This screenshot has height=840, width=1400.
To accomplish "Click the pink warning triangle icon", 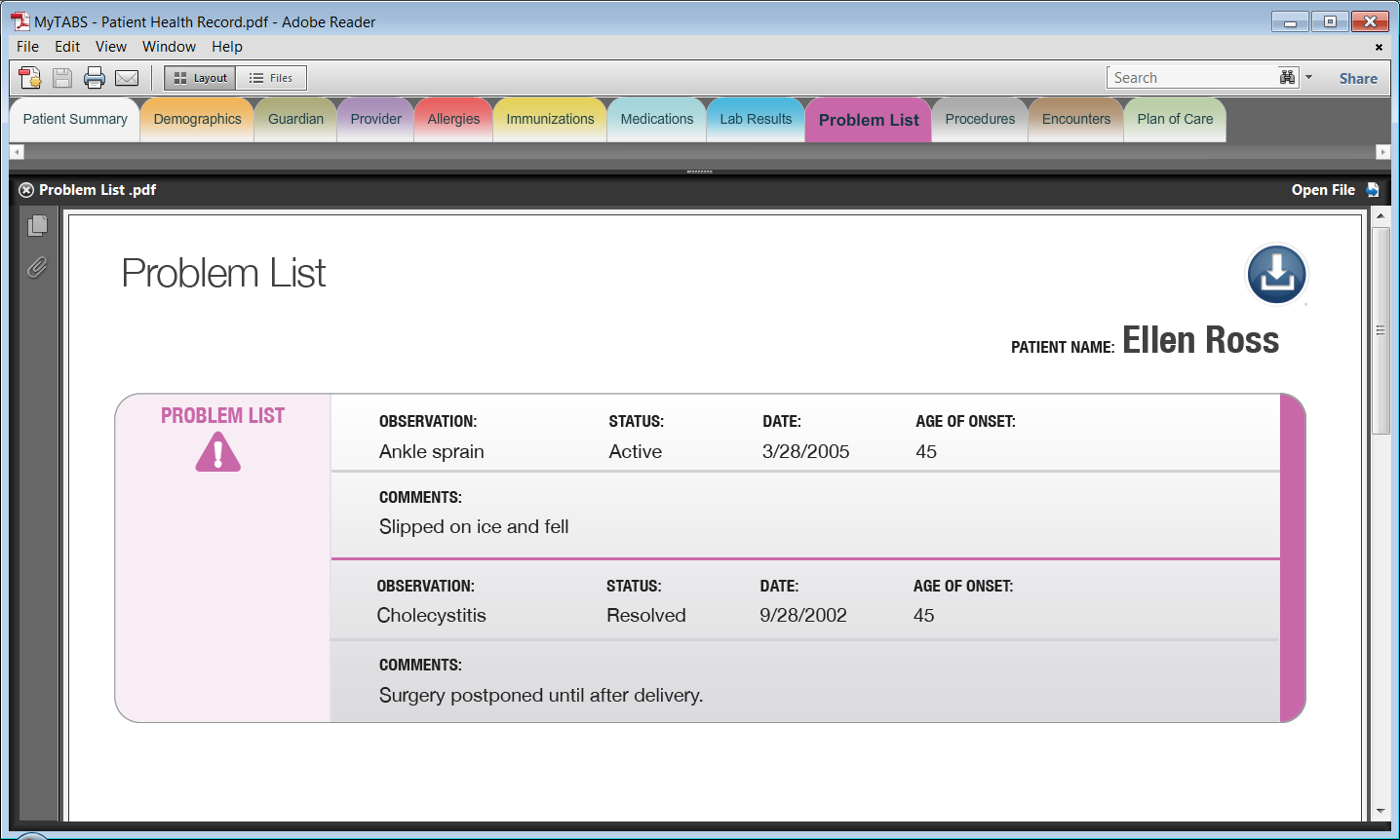I will [218, 453].
